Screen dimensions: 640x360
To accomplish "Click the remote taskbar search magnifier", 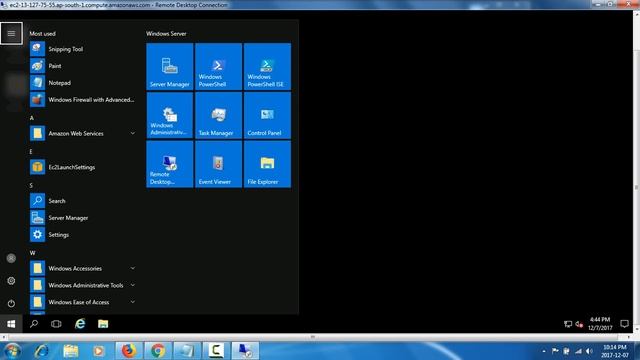I will [x=34, y=324].
